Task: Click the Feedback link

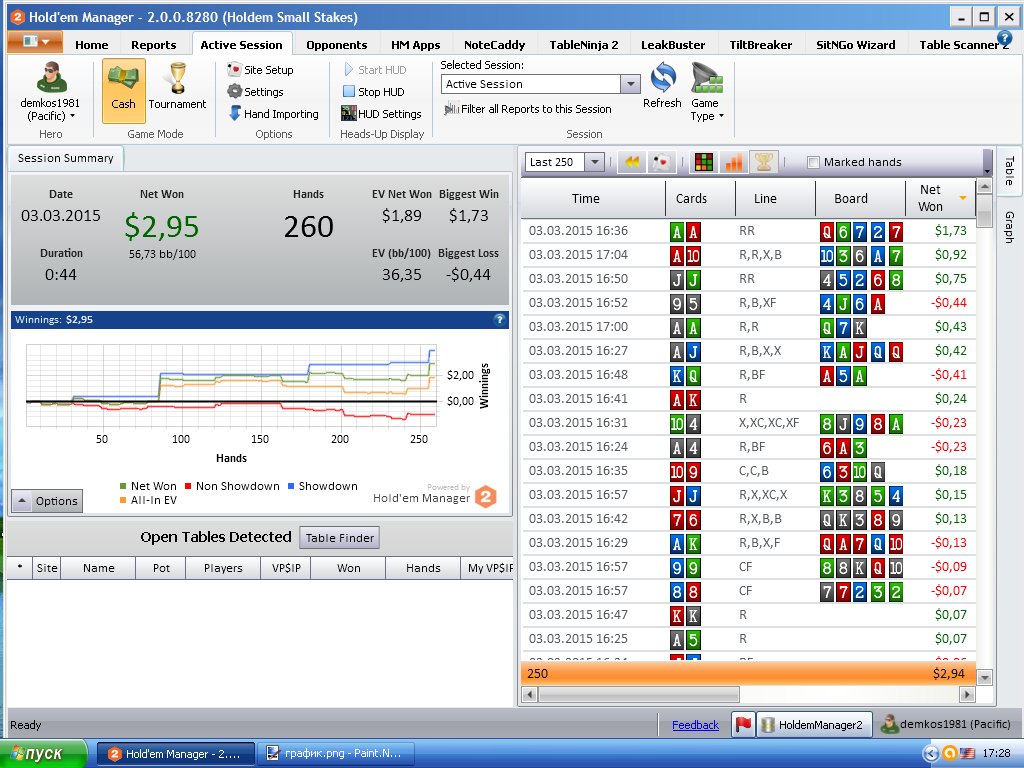Action: click(696, 725)
